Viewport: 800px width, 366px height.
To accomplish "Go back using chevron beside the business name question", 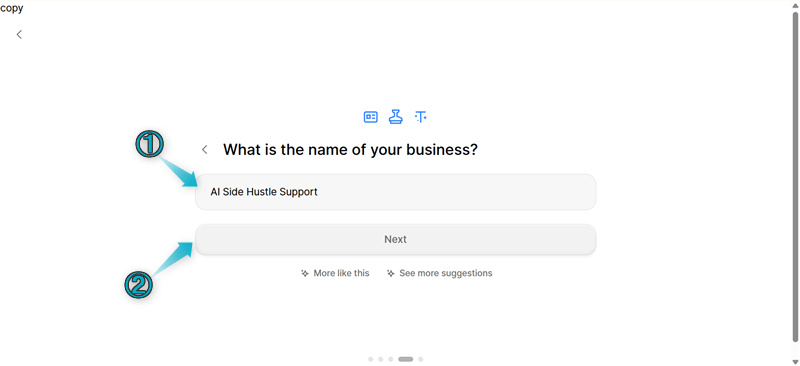I will click(x=205, y=150).
